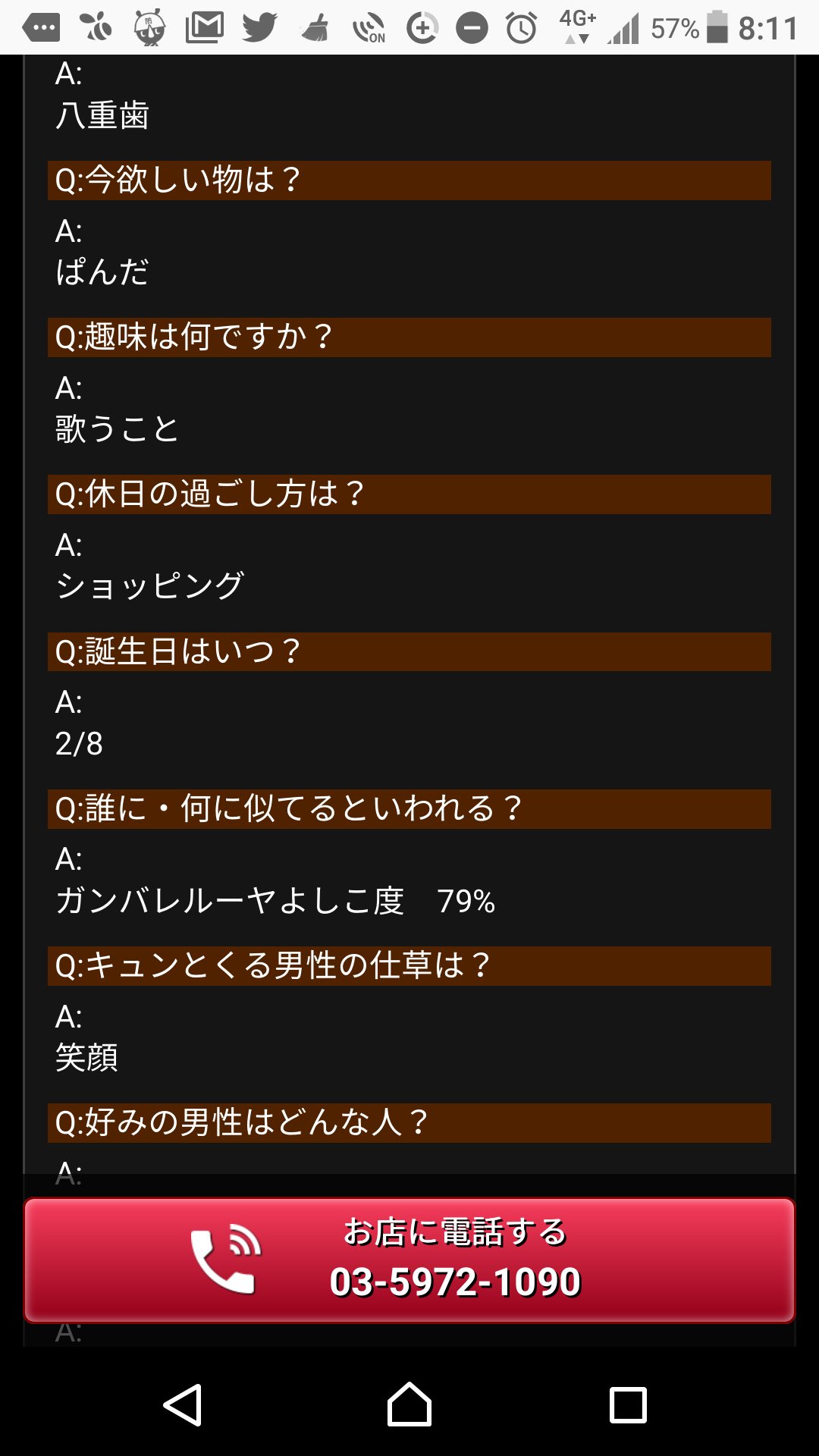Tap the Gmail notification icon in status bar
Viewport: 819px width, 1456px height.
point(204,29)
